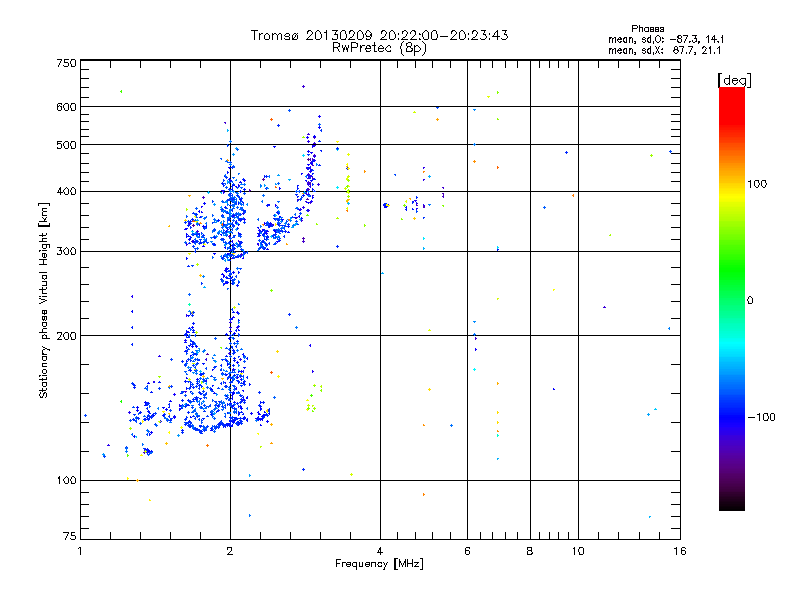Screen dimensions: 800x600
Task: Click the y-axis '600' tick label
Action: point(66,107)
